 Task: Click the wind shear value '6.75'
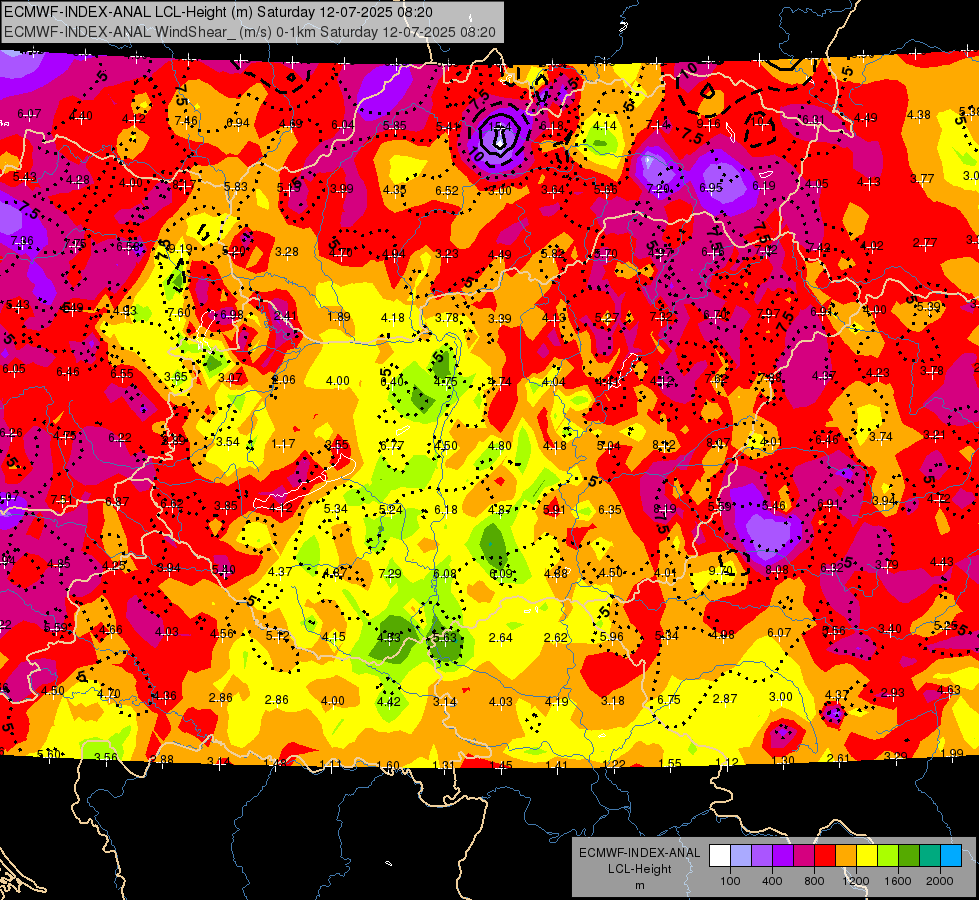668,700
